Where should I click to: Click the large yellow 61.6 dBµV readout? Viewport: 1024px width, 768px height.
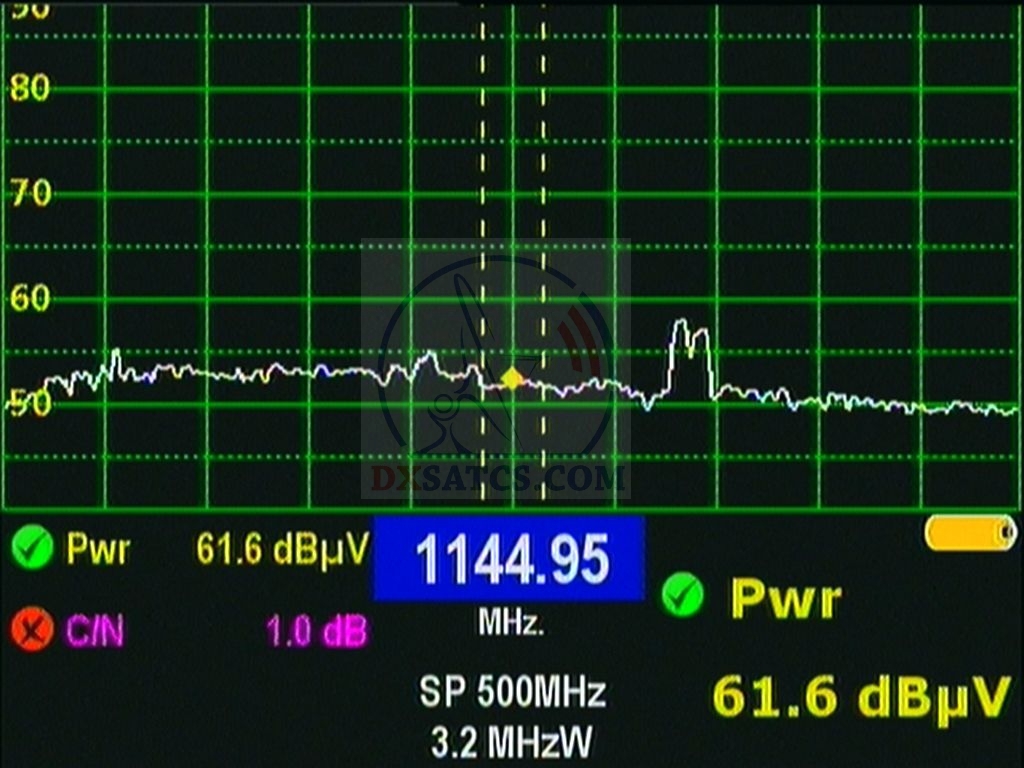point(861,697)
